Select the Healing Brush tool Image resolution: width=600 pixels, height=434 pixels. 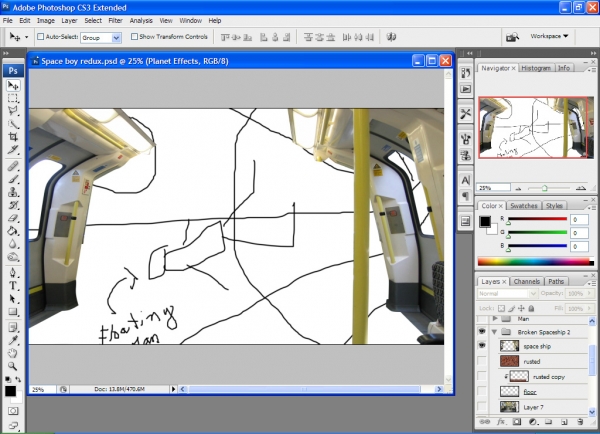(x=13, y=166)
